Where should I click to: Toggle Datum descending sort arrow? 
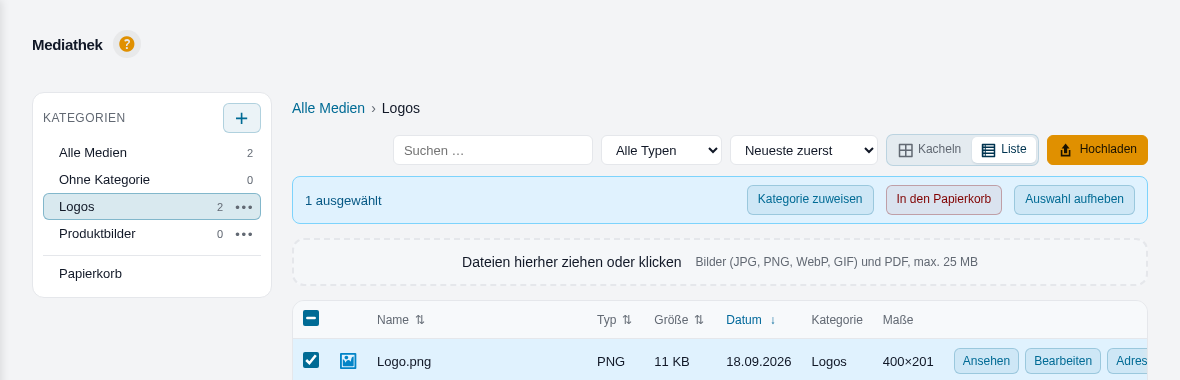point(772,320)
